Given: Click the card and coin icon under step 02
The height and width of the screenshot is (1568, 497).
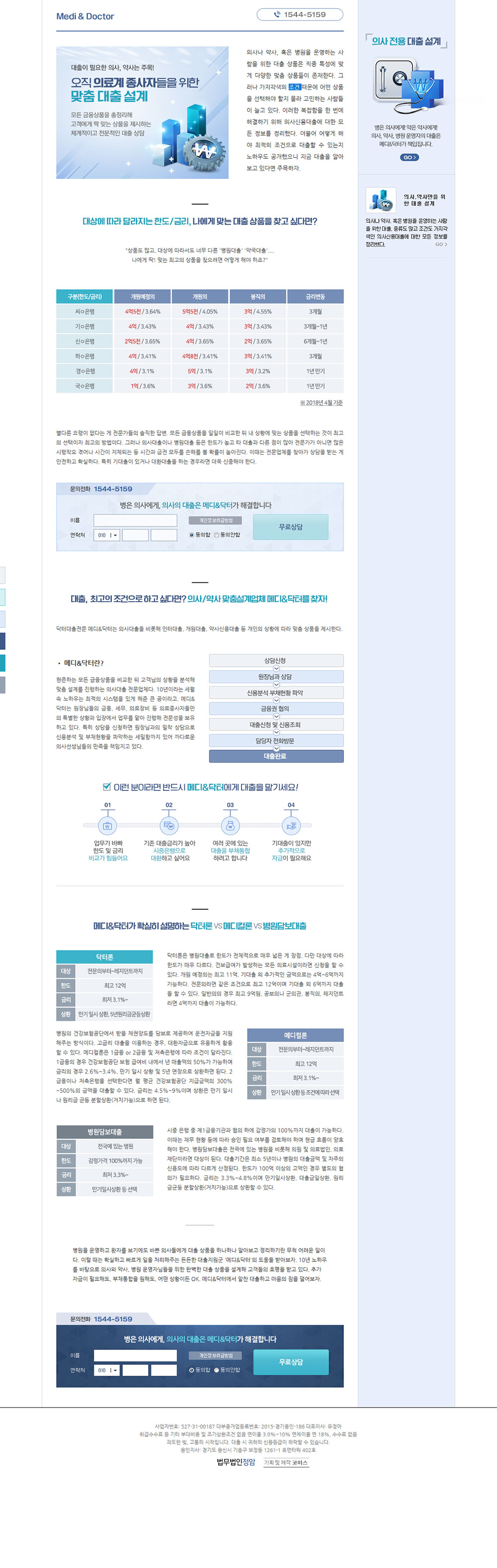Looking at the screenshot, I should pos(168,826).
